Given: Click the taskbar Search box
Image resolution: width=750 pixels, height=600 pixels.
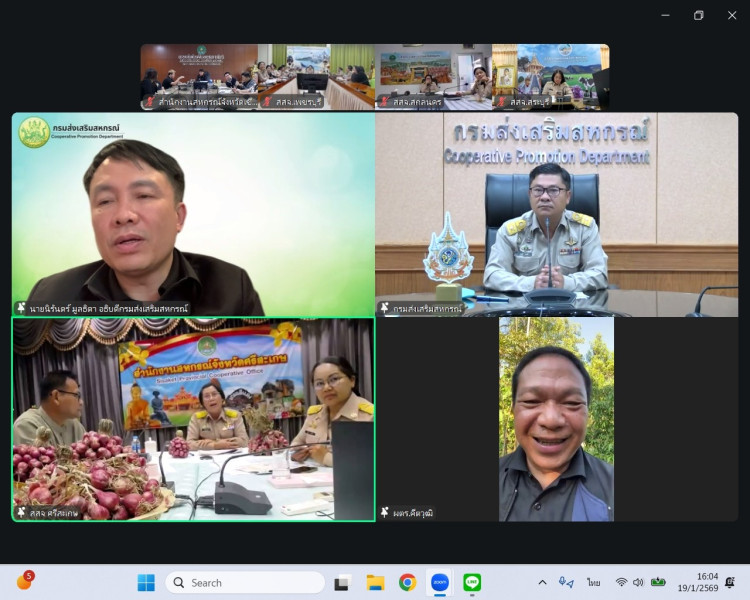Looking at the screenshot, I should [245, 582].
